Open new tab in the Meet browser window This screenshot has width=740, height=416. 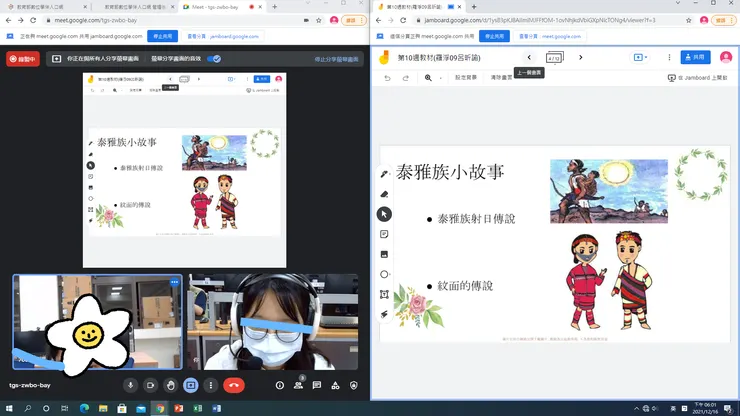pos(275,7)
